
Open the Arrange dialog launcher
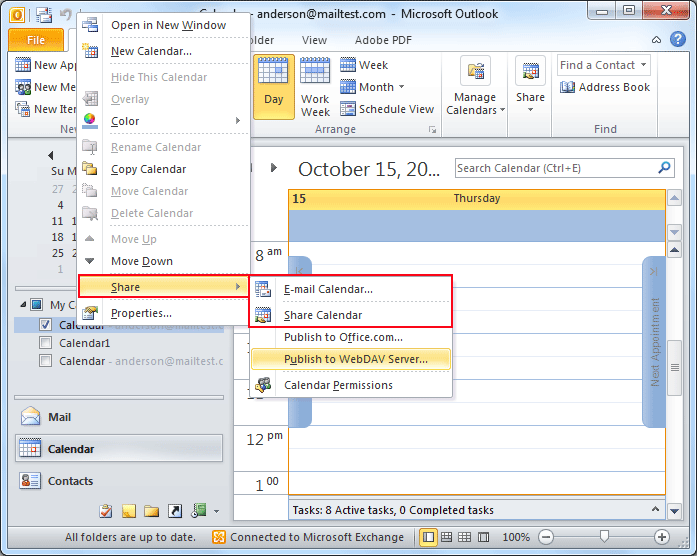tap(432, 129)
